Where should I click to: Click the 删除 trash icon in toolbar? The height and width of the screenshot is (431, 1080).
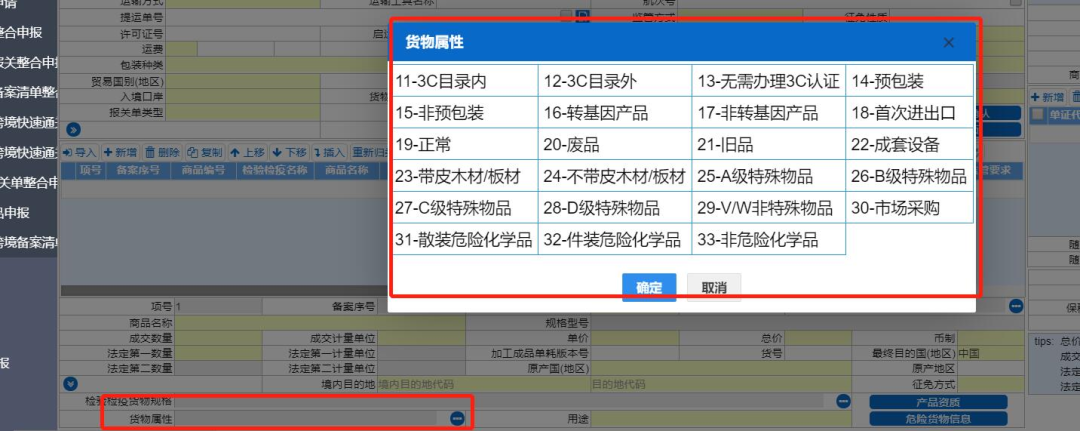click(x=162, y=152)
